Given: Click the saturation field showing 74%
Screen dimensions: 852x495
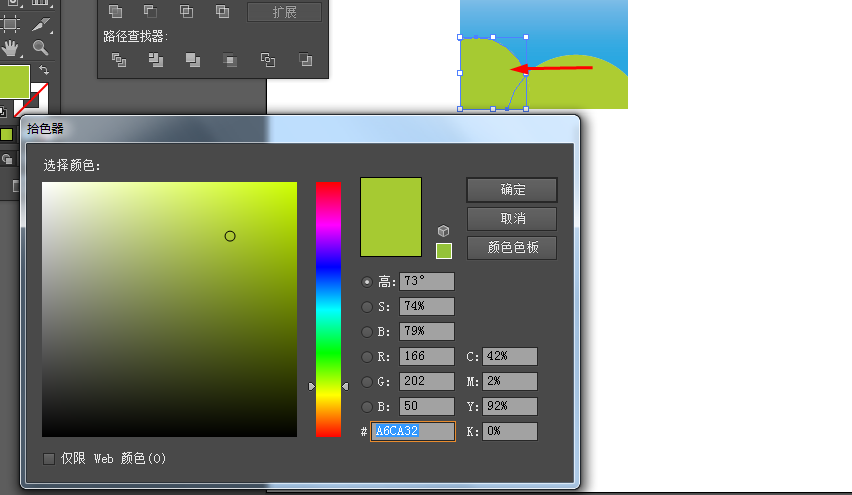Looking at the screenshot, I should (427, 306).
